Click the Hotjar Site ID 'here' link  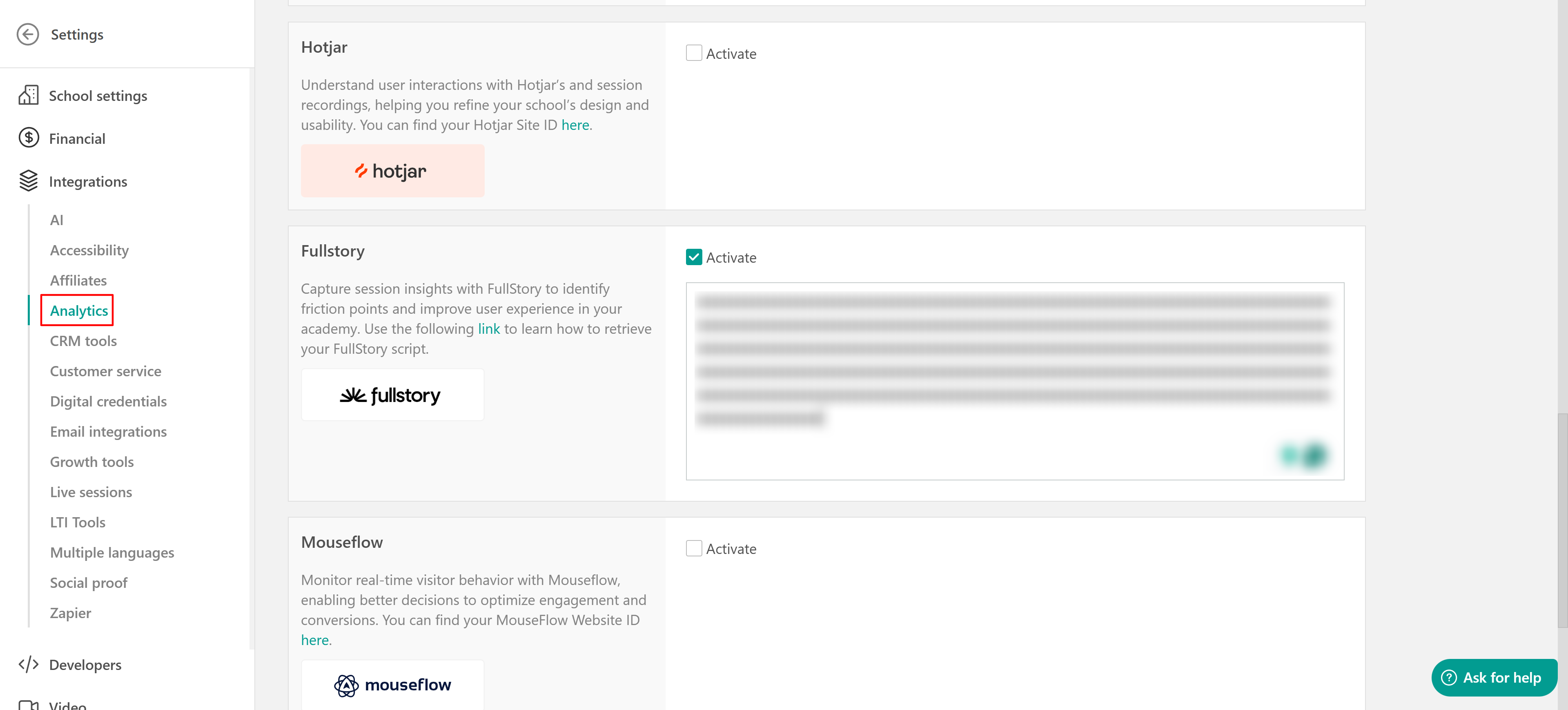(x=575, y=125)
